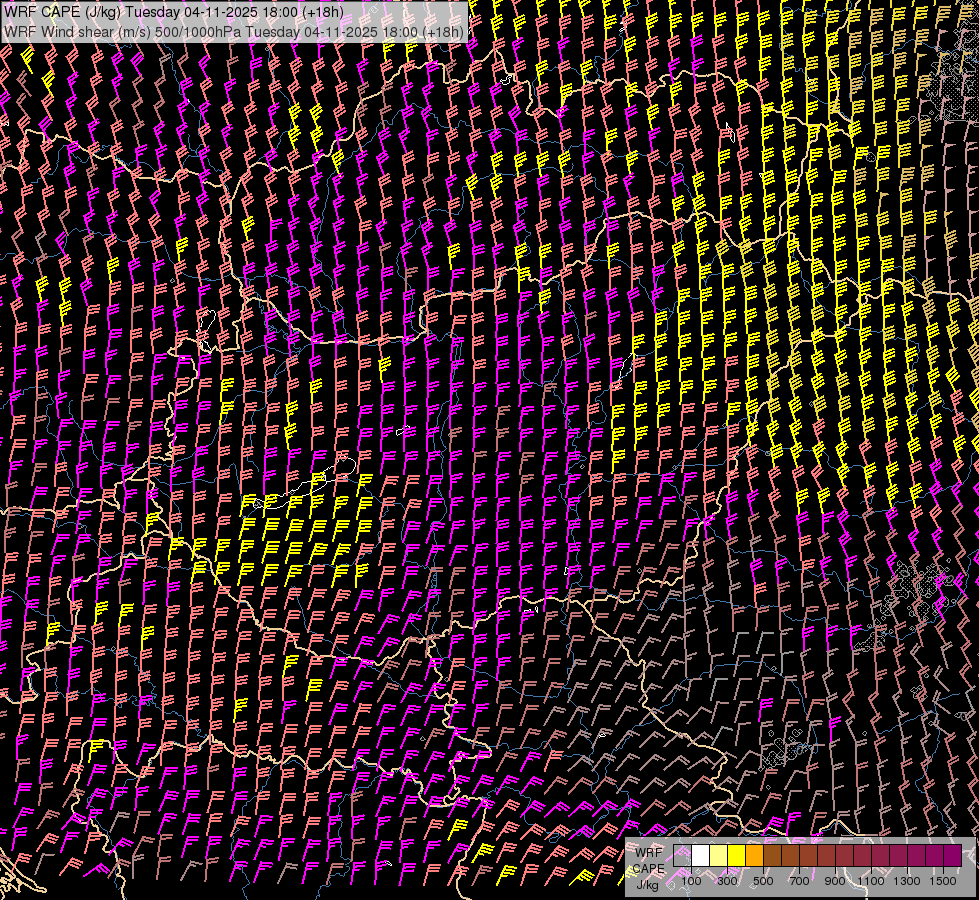Viewport: 979px width, 900px height.
Task: Click the first transparent swatch in the legend
Action: (x=682, y=856)
